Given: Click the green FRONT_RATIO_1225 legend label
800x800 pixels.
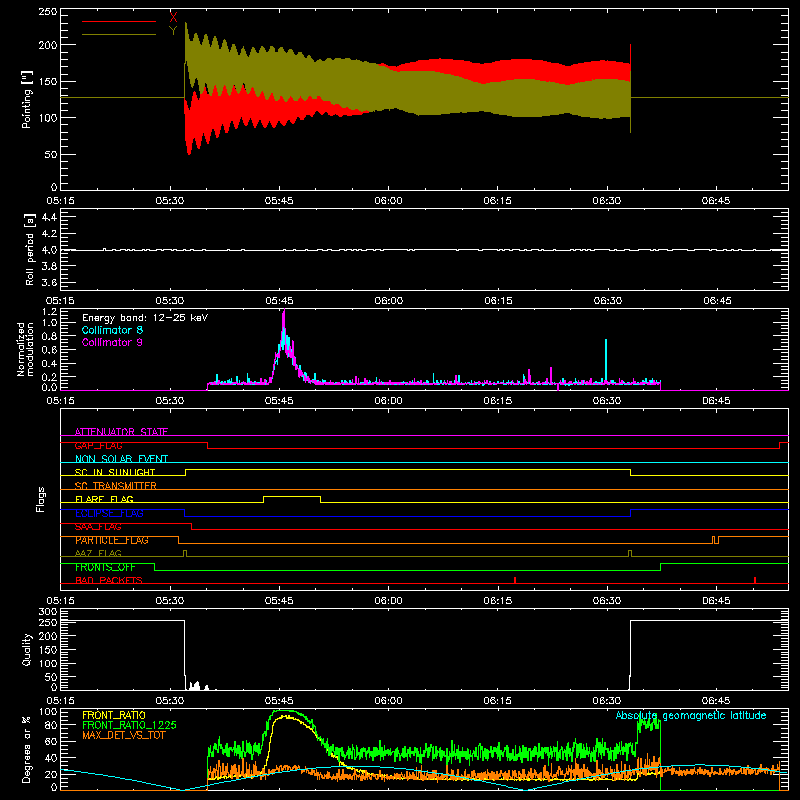Looking at the screenshot, I should (x=130, y=725).
